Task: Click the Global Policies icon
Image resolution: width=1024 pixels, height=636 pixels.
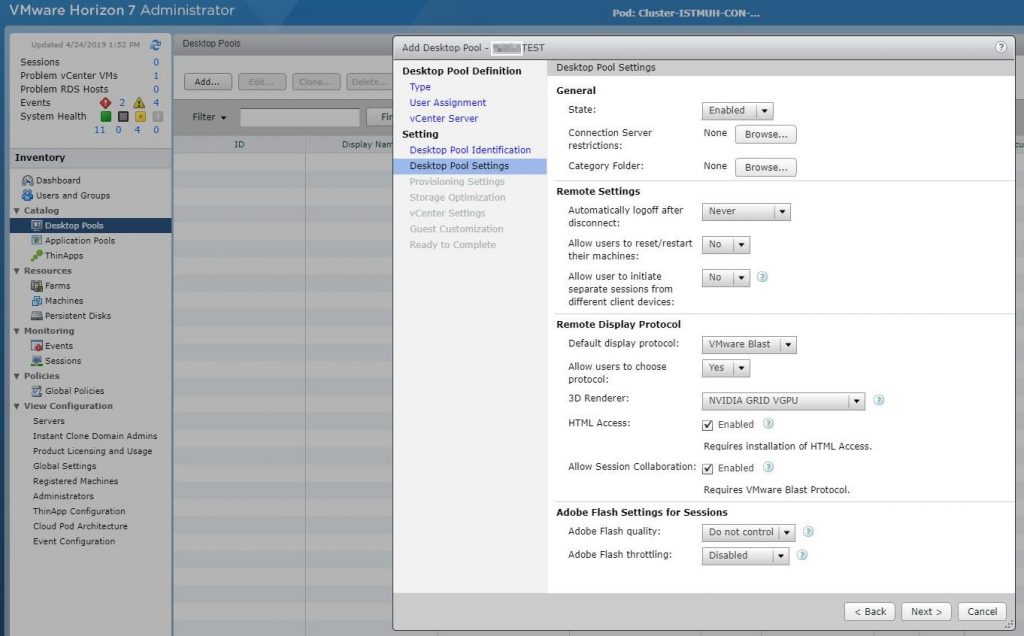Action: pyautogui.click(x=37, y=390)
